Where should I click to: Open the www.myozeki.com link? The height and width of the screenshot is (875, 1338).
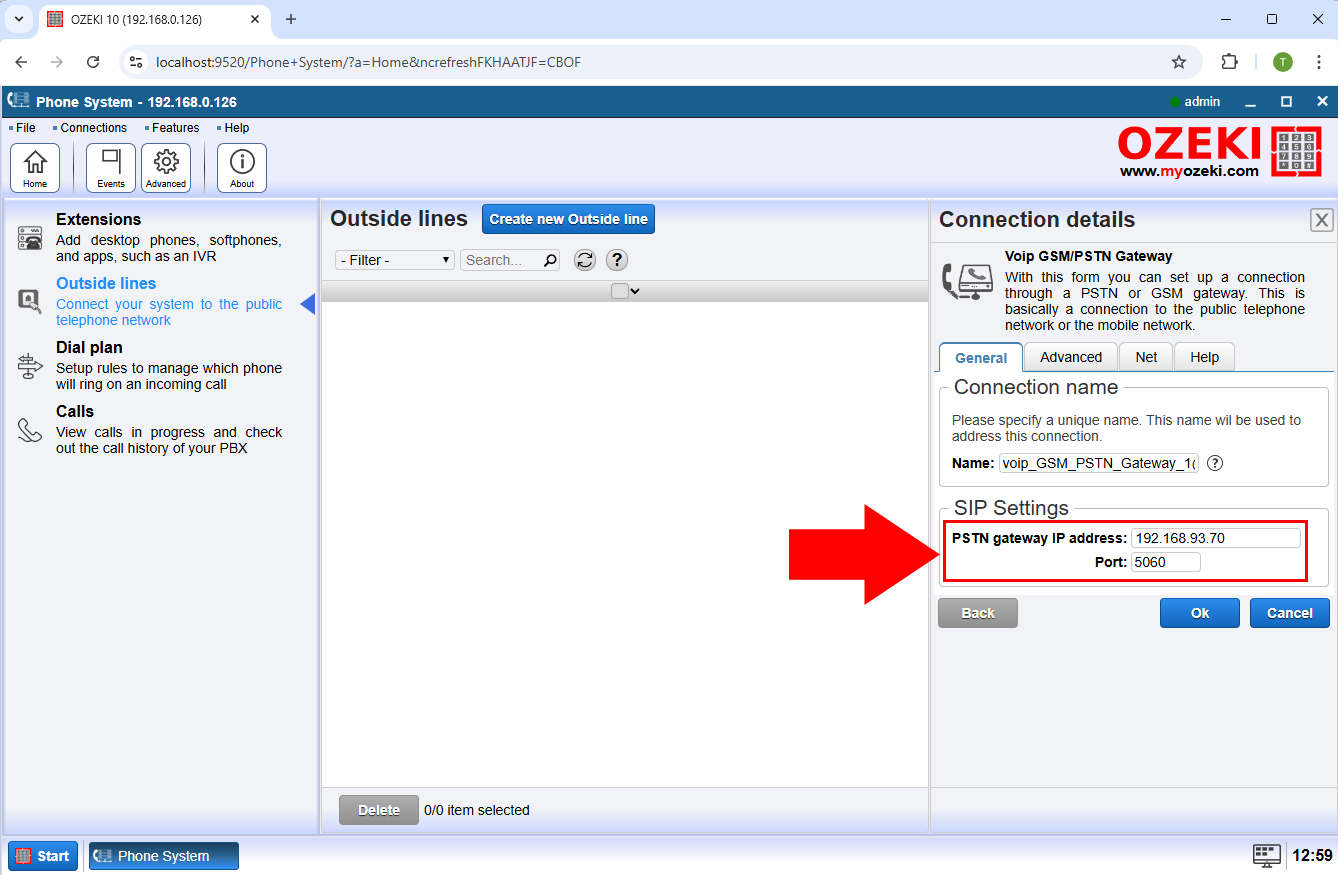coord(1189,171)
